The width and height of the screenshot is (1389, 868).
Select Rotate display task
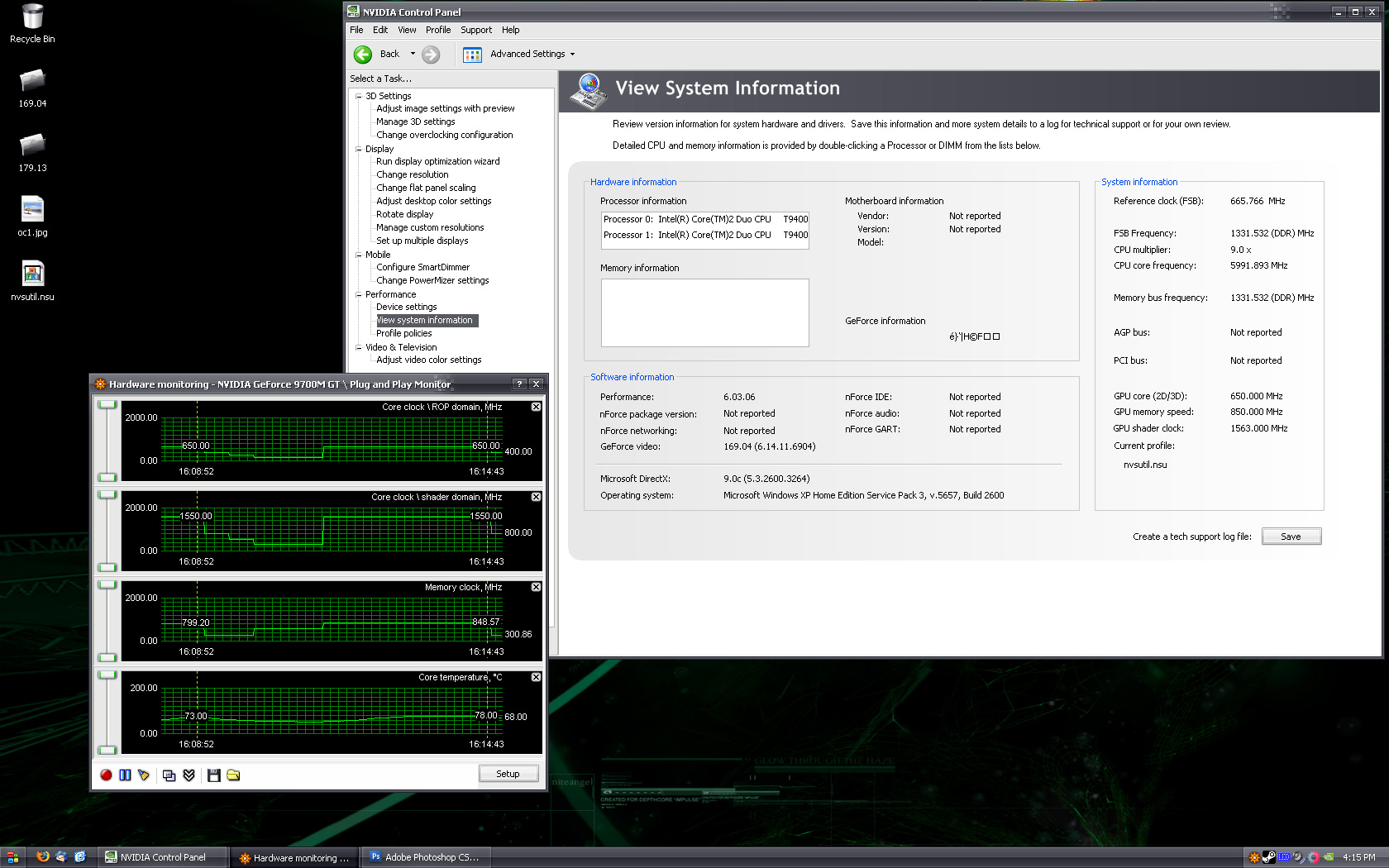[405, 214]
